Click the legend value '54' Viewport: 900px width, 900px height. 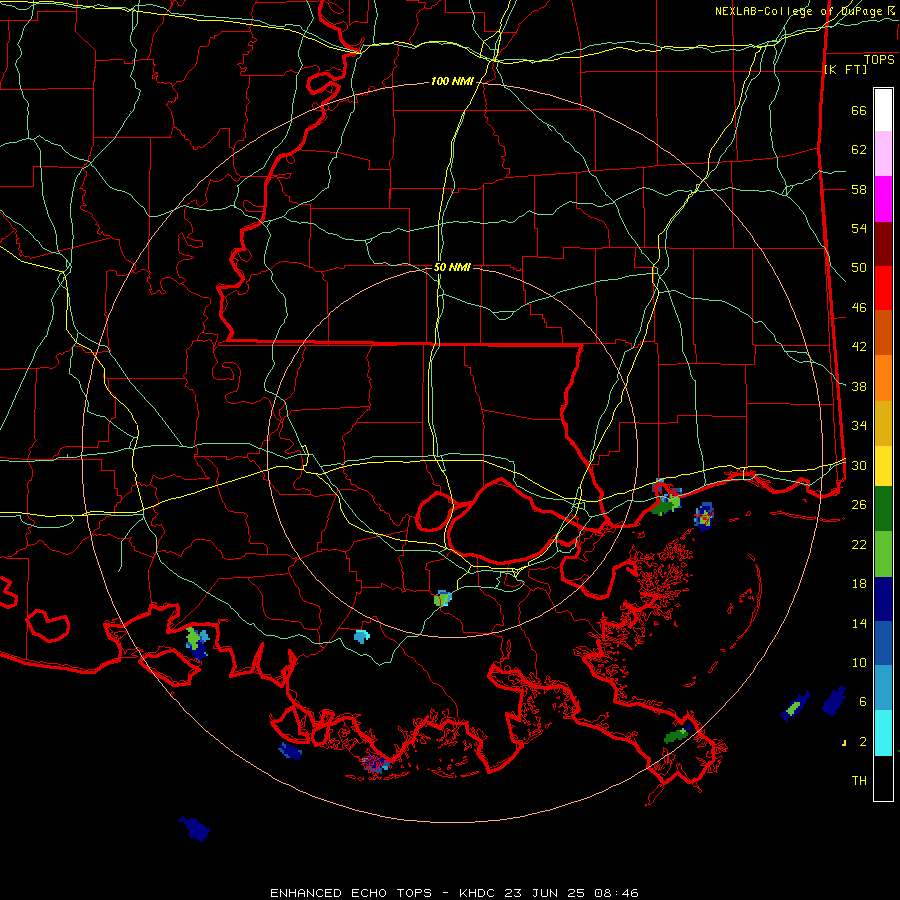coord(859,228)
